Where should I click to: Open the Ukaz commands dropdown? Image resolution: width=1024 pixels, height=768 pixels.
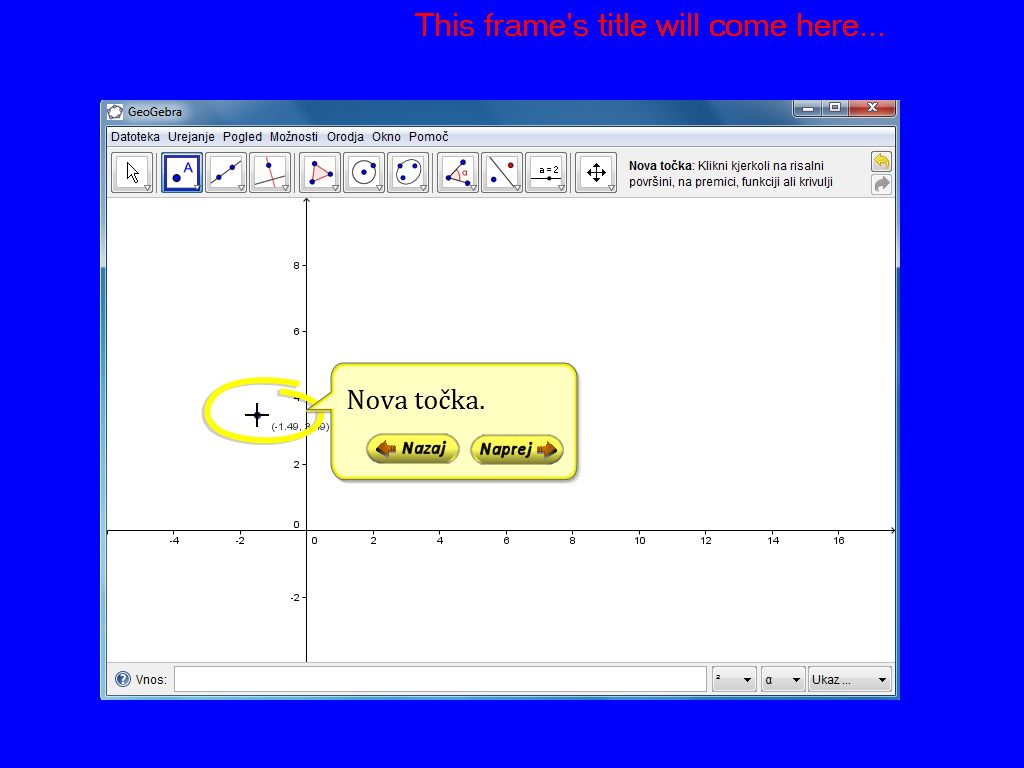coord(850,679)
